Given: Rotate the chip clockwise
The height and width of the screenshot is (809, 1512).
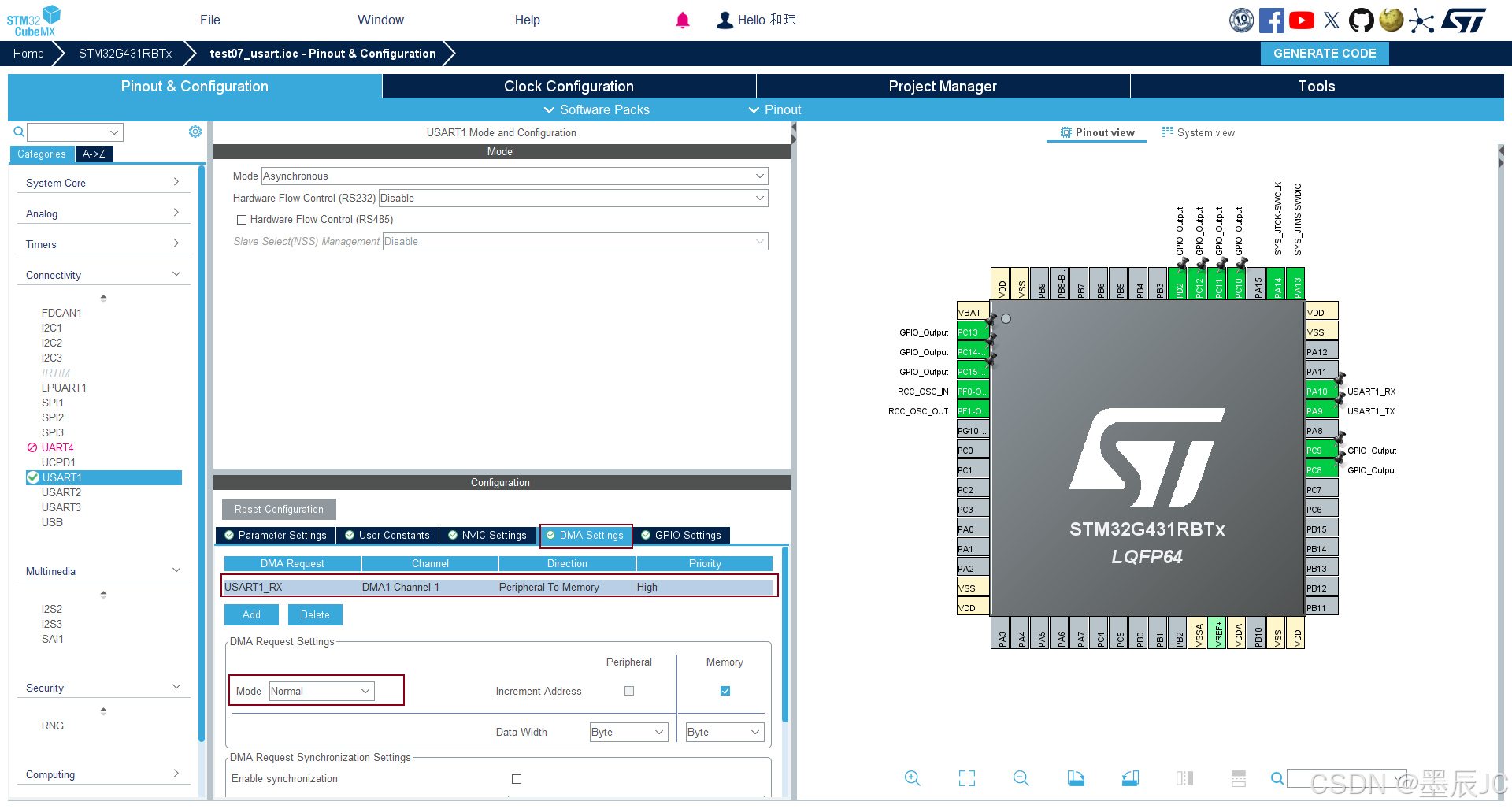Looking at the screenshot, I should pos(1076,778).
